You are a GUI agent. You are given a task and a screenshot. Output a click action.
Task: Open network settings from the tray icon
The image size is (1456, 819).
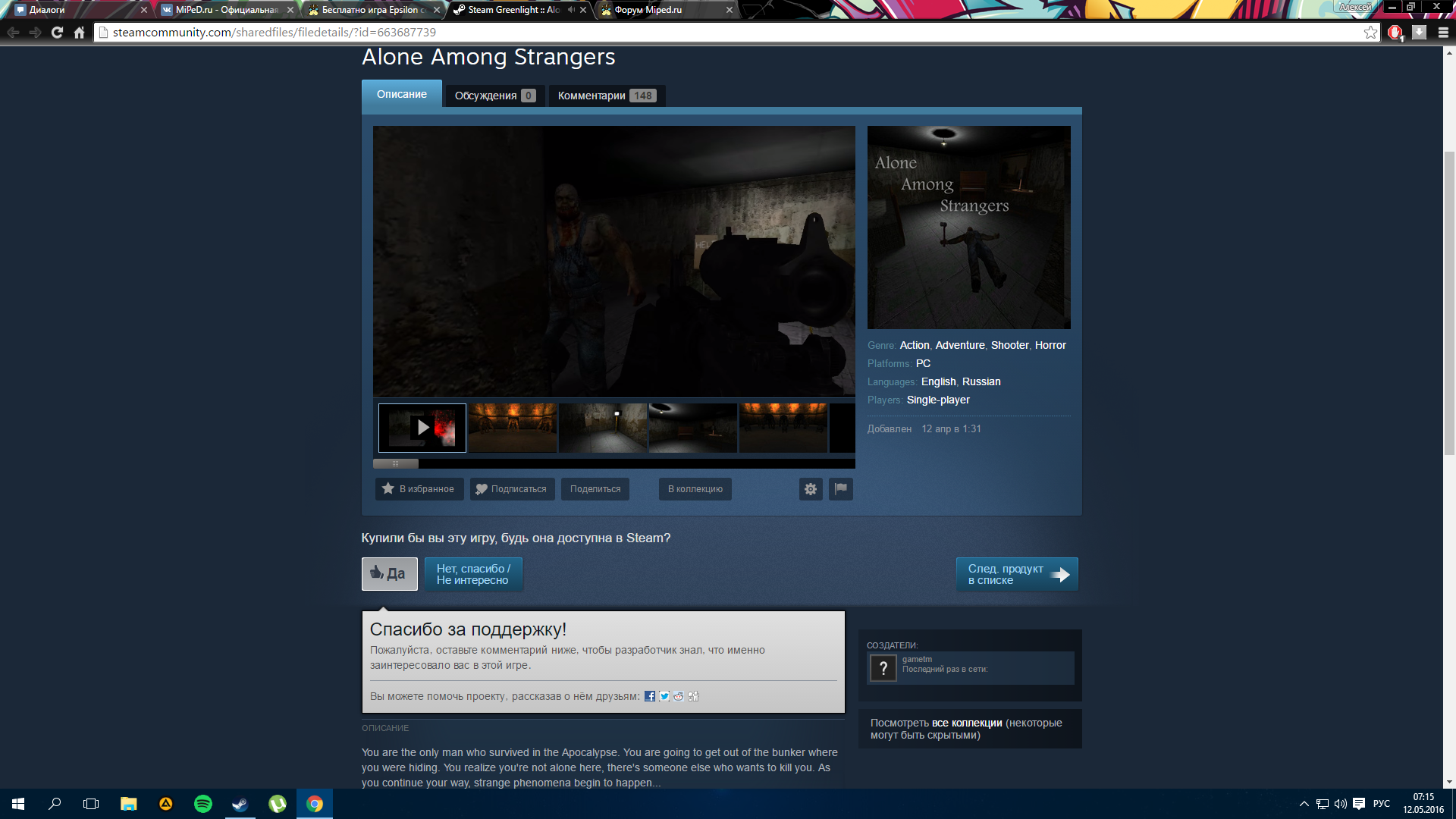[x=1323, y=804]
